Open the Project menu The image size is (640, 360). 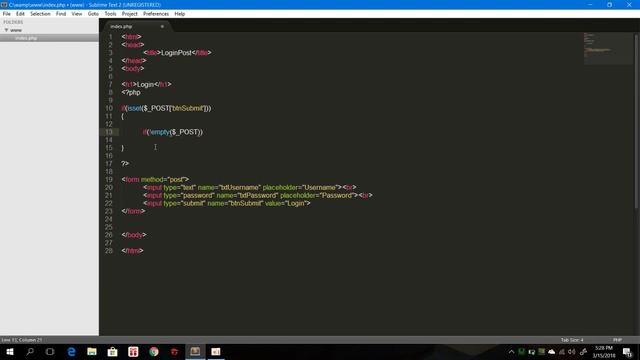[129, 14]
